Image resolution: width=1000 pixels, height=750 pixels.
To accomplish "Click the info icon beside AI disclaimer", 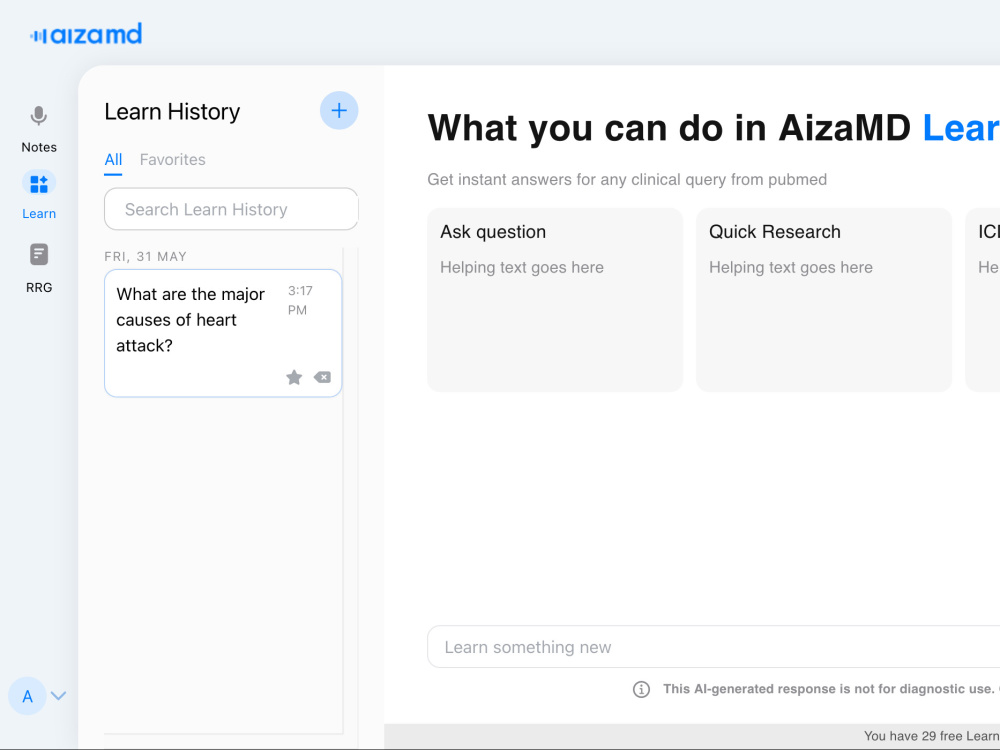I will (x=641, y=689).
